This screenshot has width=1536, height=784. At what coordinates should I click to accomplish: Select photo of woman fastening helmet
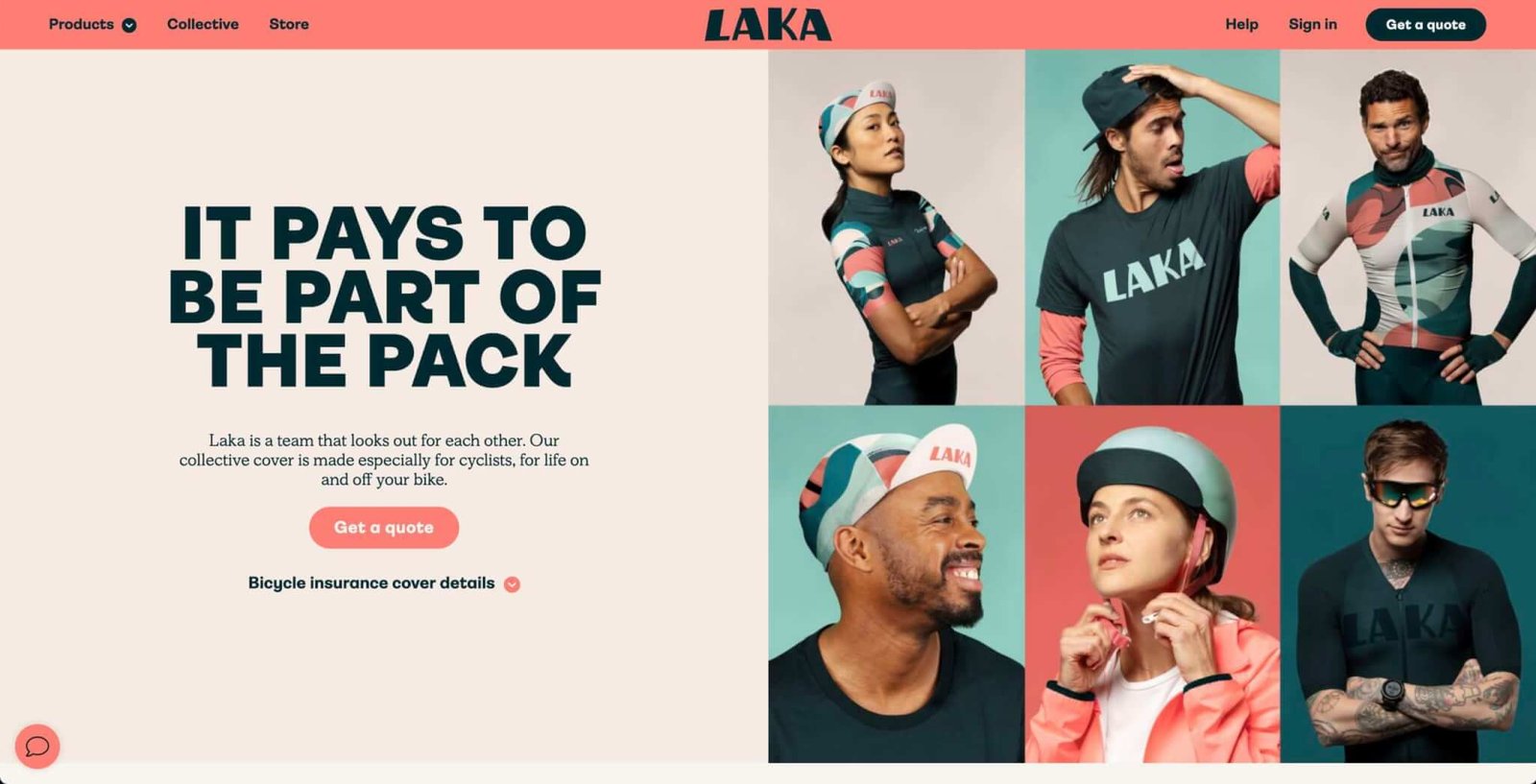pos(1152,584)
